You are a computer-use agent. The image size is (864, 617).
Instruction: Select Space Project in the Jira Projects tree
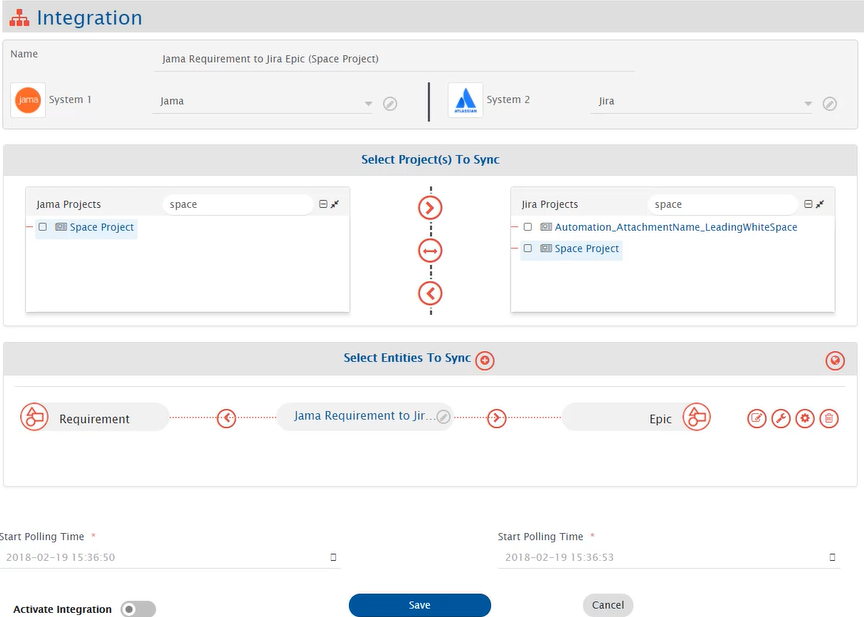[x=586, y=249]
